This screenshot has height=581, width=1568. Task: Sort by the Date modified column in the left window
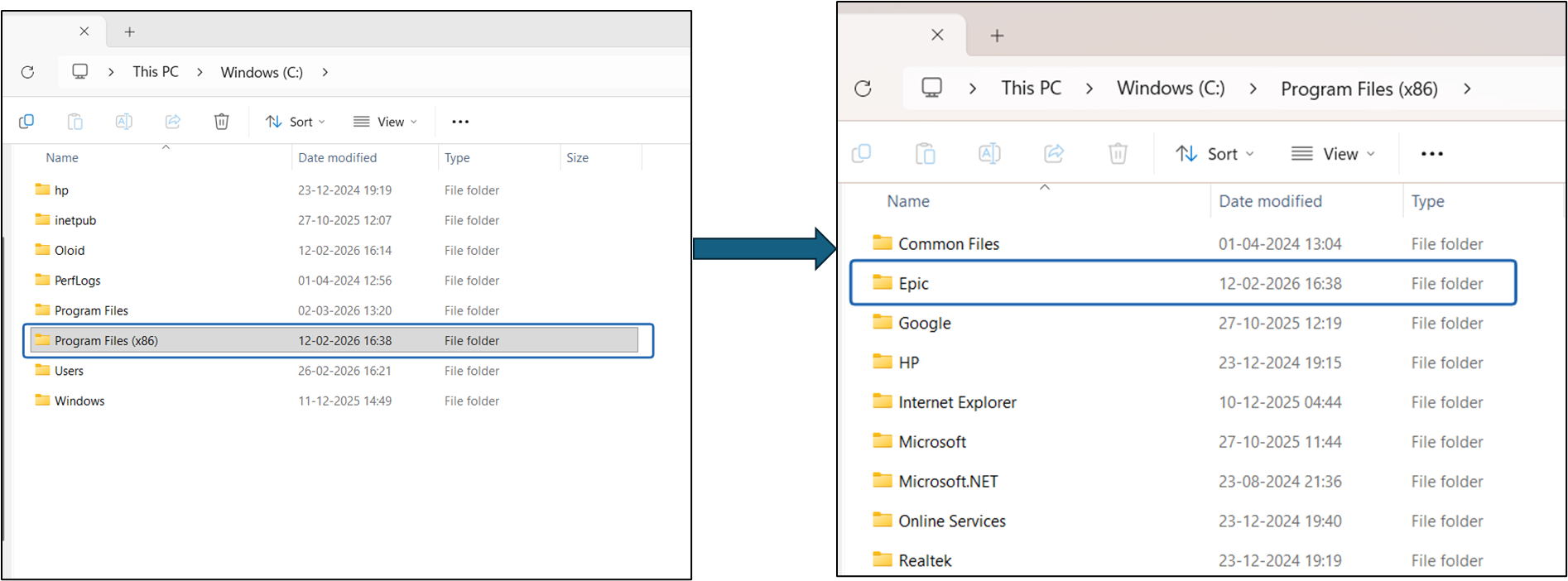click(337, 157)
